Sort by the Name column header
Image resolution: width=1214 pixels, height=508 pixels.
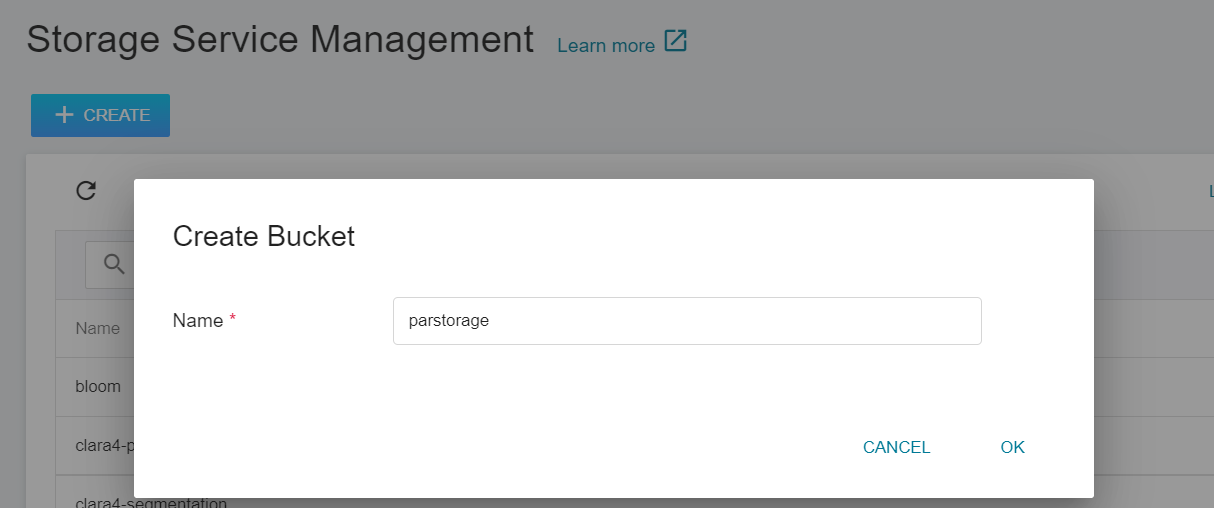[x=97, y=328]
